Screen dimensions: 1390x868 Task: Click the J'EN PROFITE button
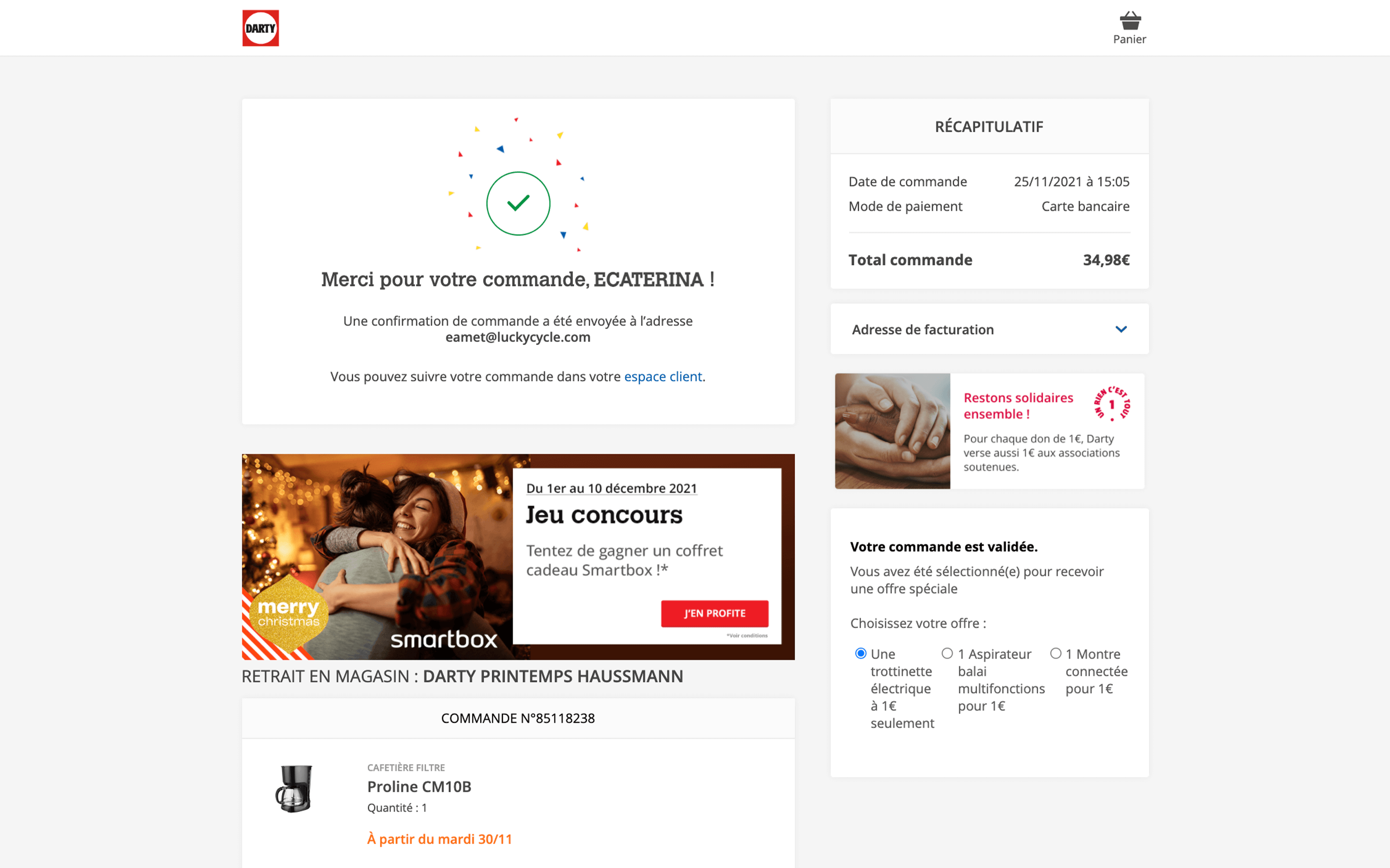pyautogui.click(x=714, y=613)
